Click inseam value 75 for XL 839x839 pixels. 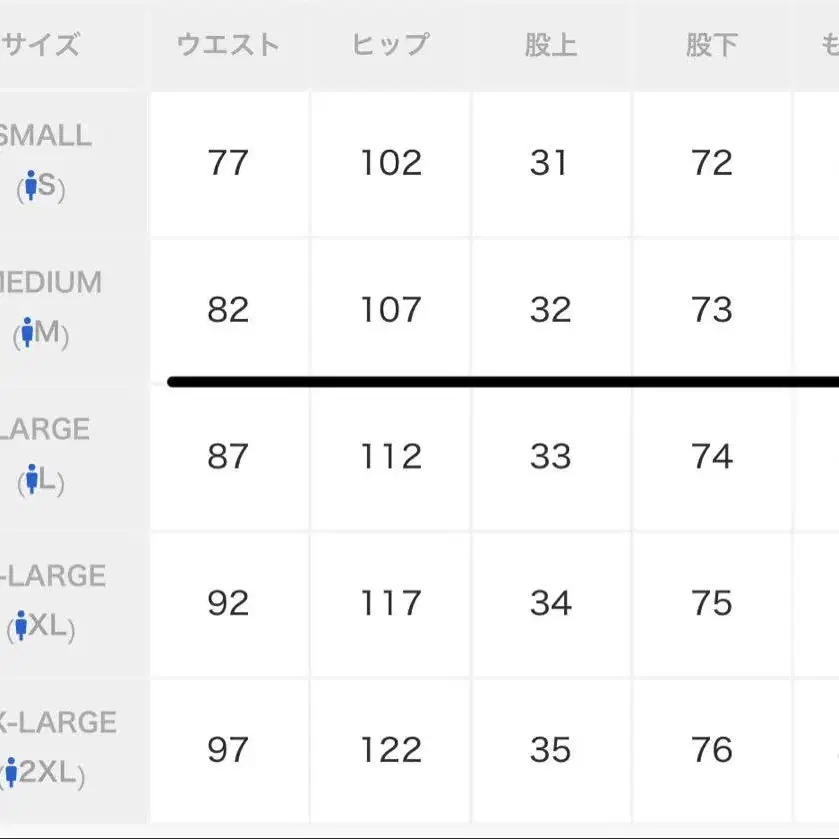click(x=712, y=604)
